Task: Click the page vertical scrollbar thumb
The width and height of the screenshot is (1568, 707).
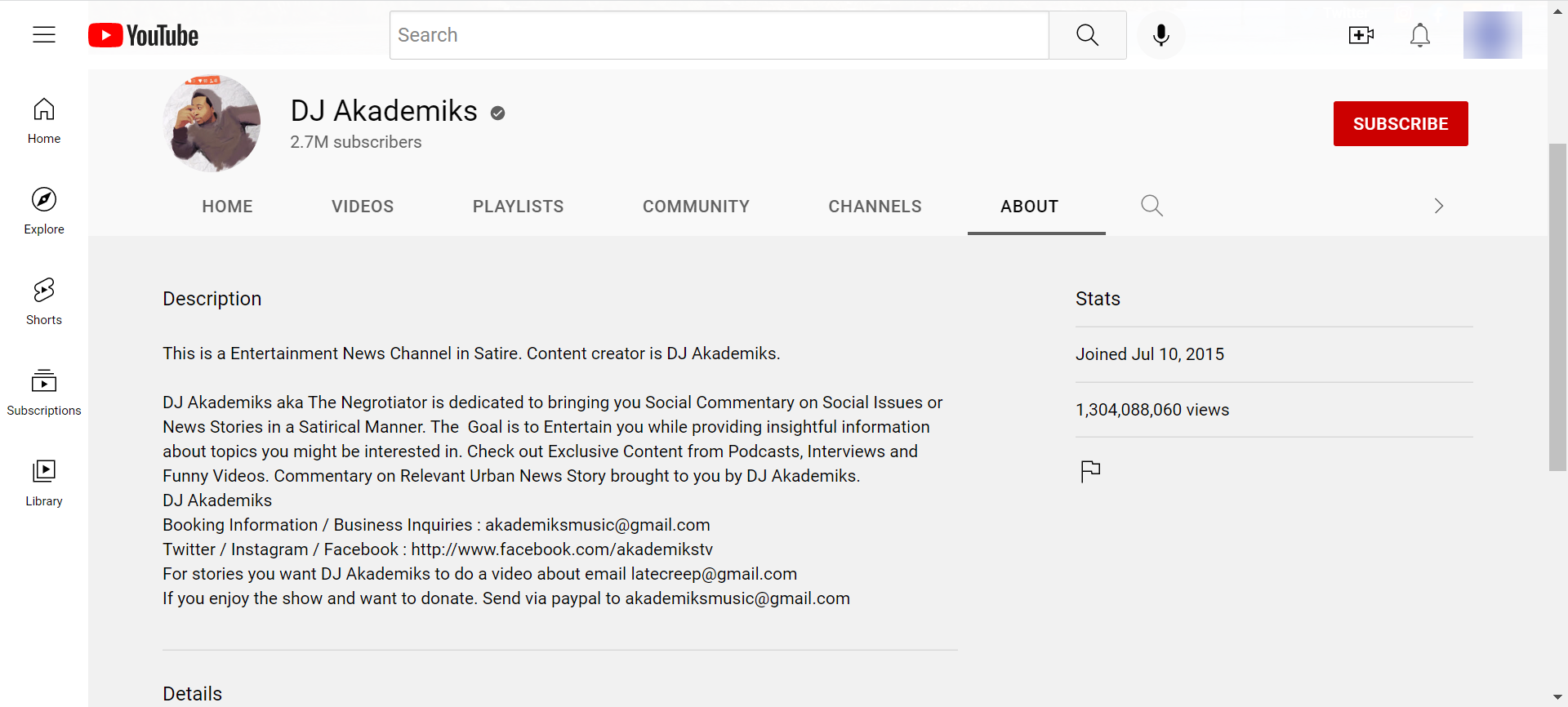Action: [x=1557, y=307]
